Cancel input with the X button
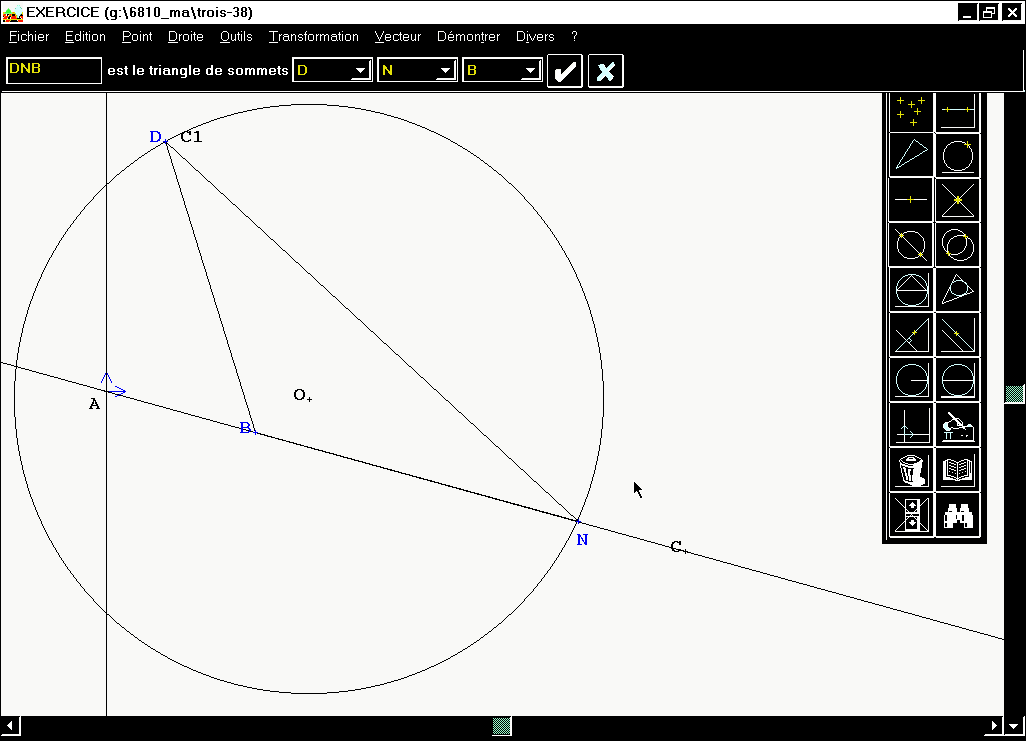 (605, 71)
